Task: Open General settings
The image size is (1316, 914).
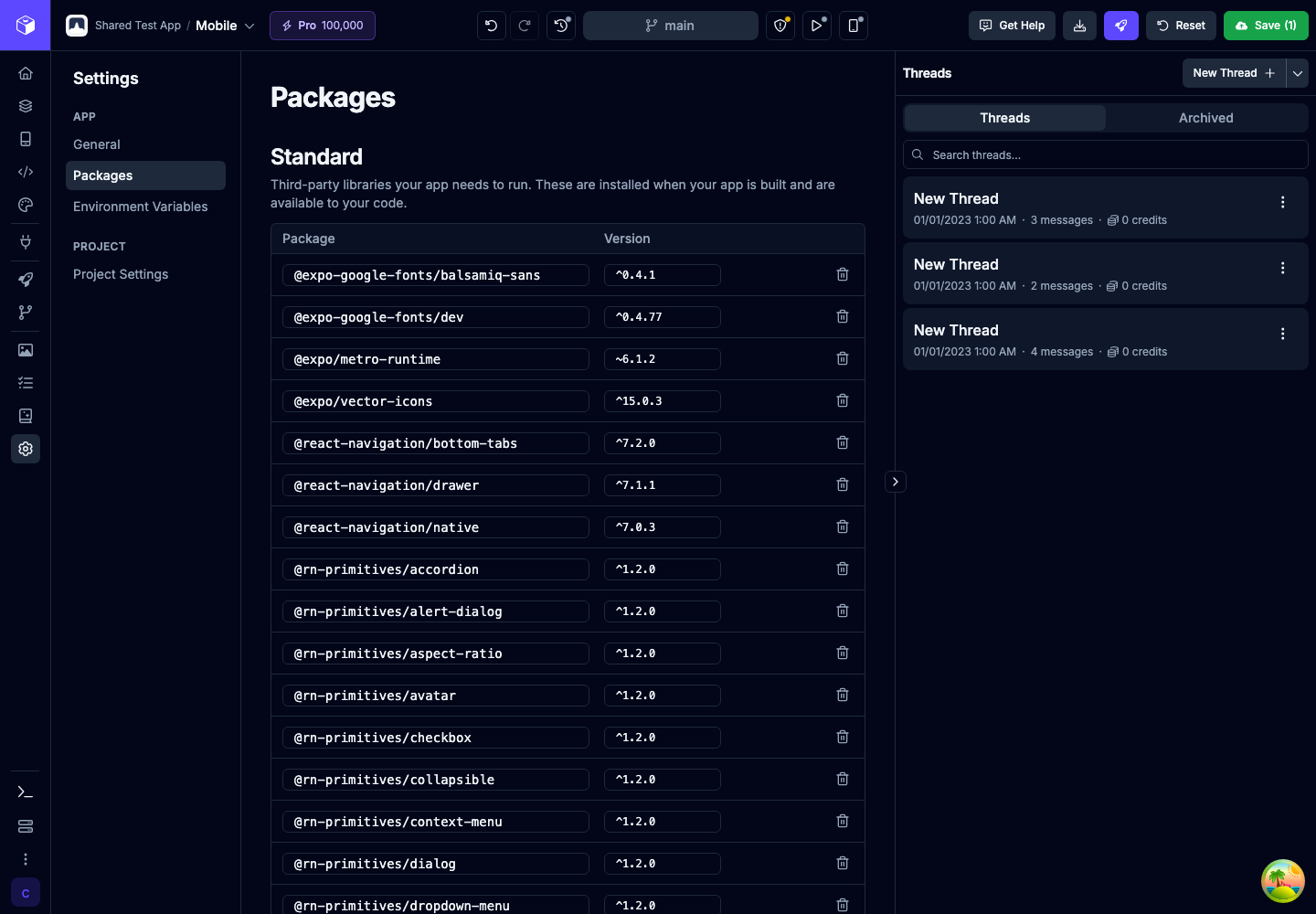Action: pos(145,144)
